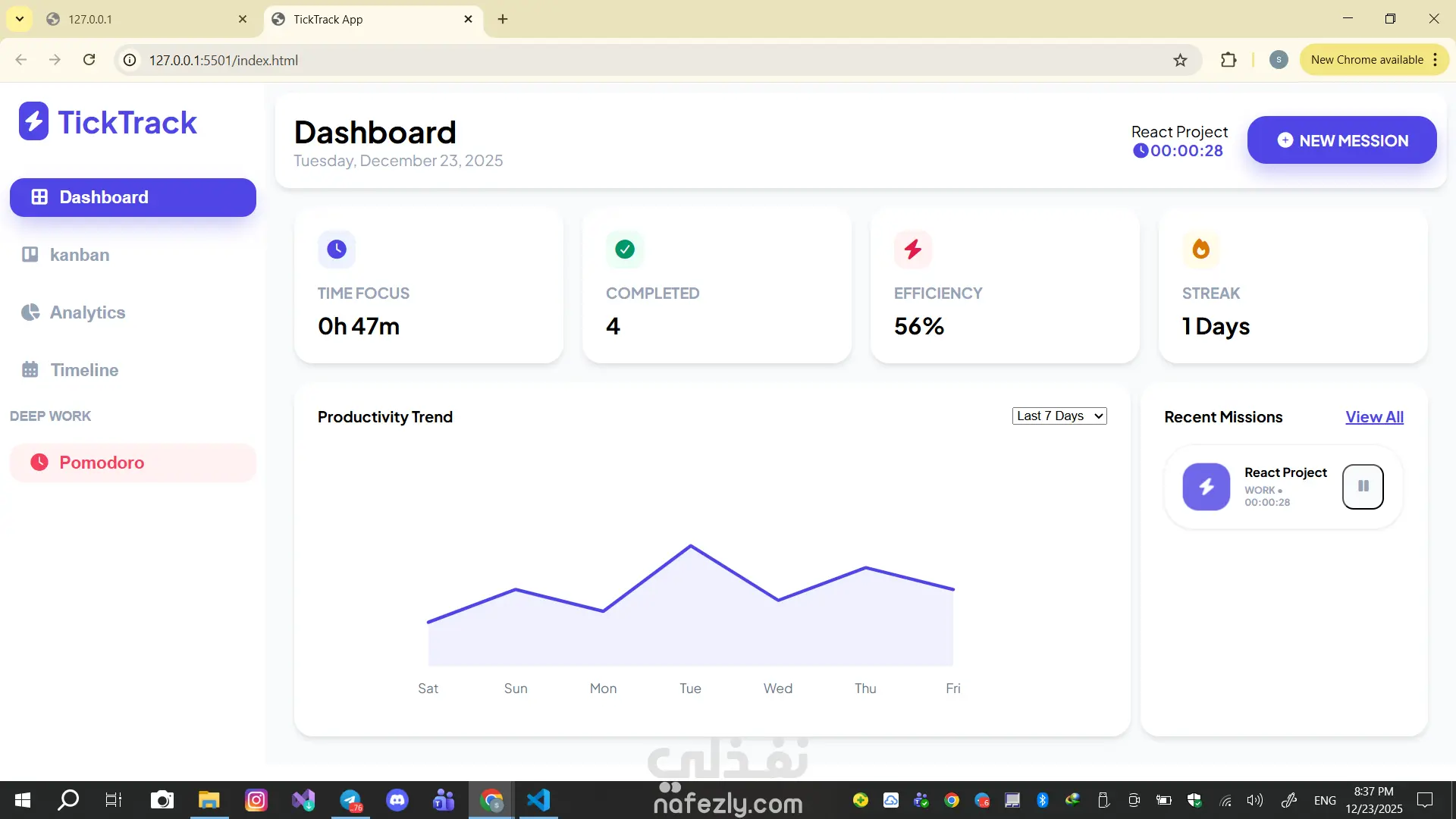Bookmark this page with star icon
The image size is (1456, 819).
coord(1180,60)
